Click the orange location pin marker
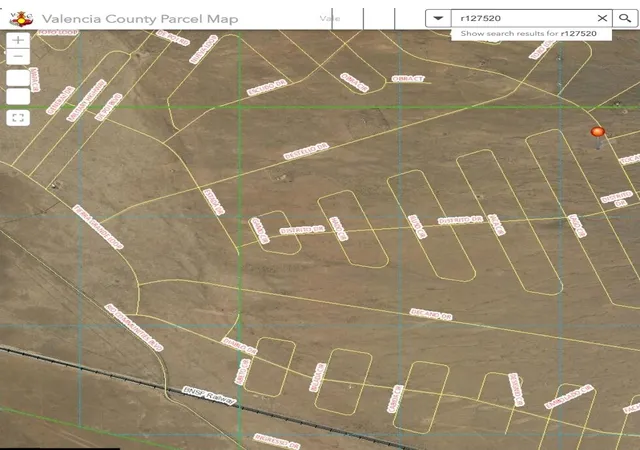 pyautogui.click(x=598, y=132)
